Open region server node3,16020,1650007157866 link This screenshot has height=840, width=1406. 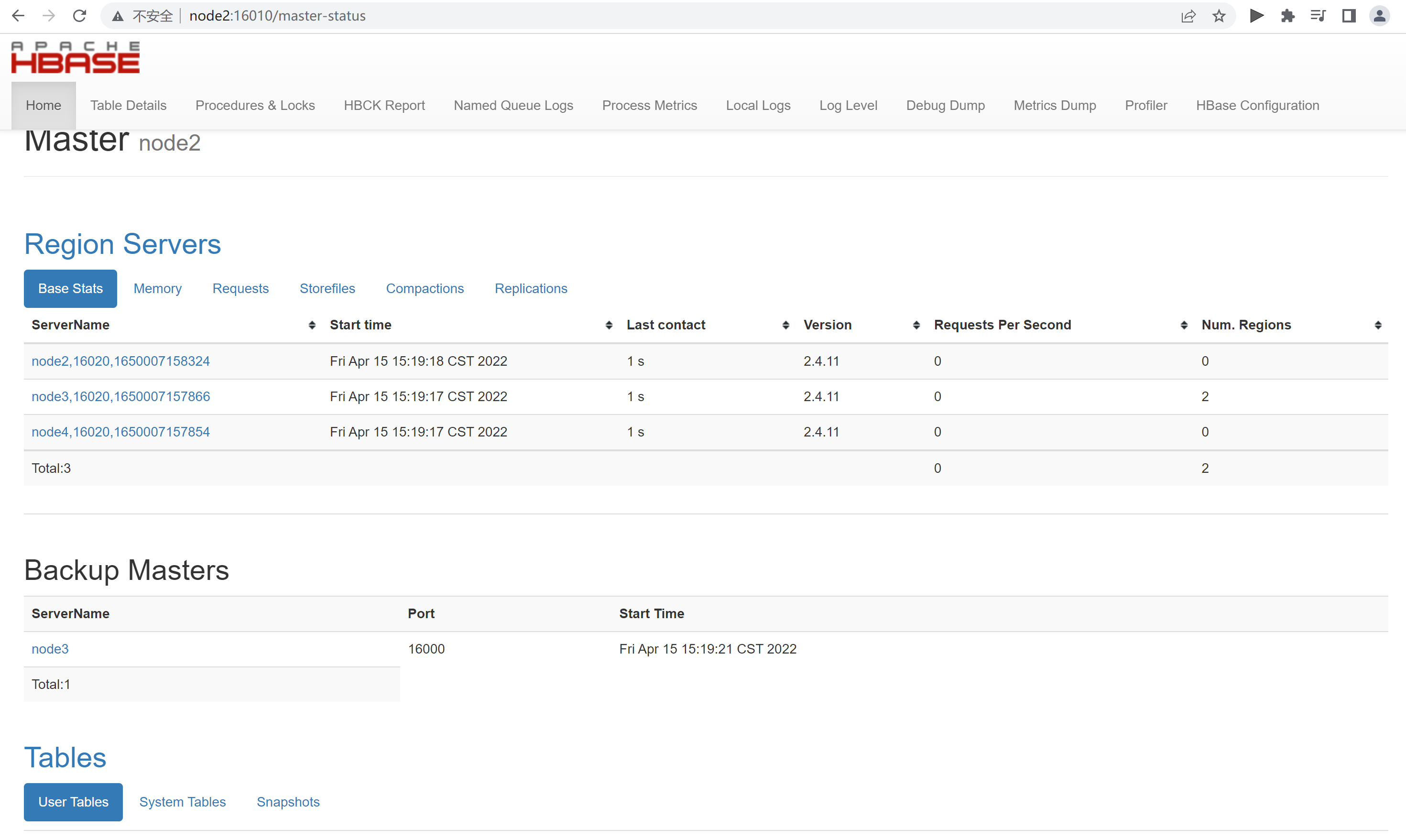pyautogui.click(x=120, y=396)
